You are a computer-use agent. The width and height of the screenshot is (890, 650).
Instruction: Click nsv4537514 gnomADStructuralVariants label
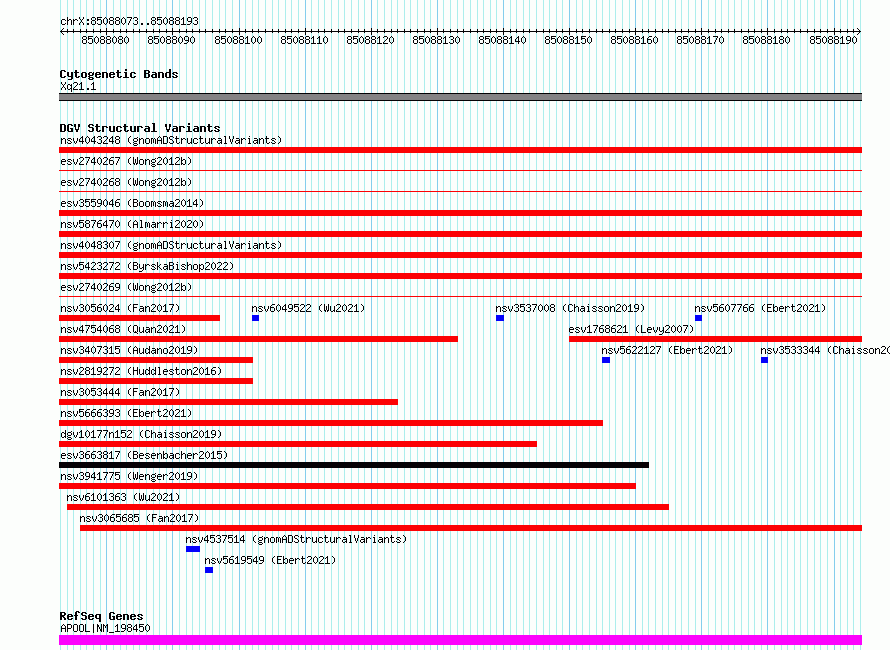[296, 539]
